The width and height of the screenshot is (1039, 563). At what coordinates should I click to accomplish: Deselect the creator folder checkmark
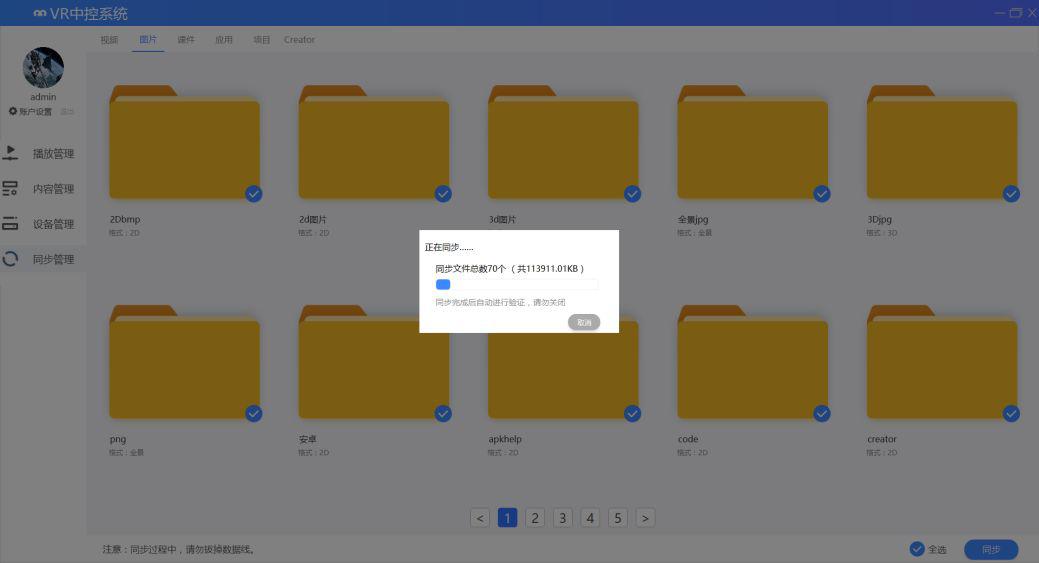coord(1011,413)
